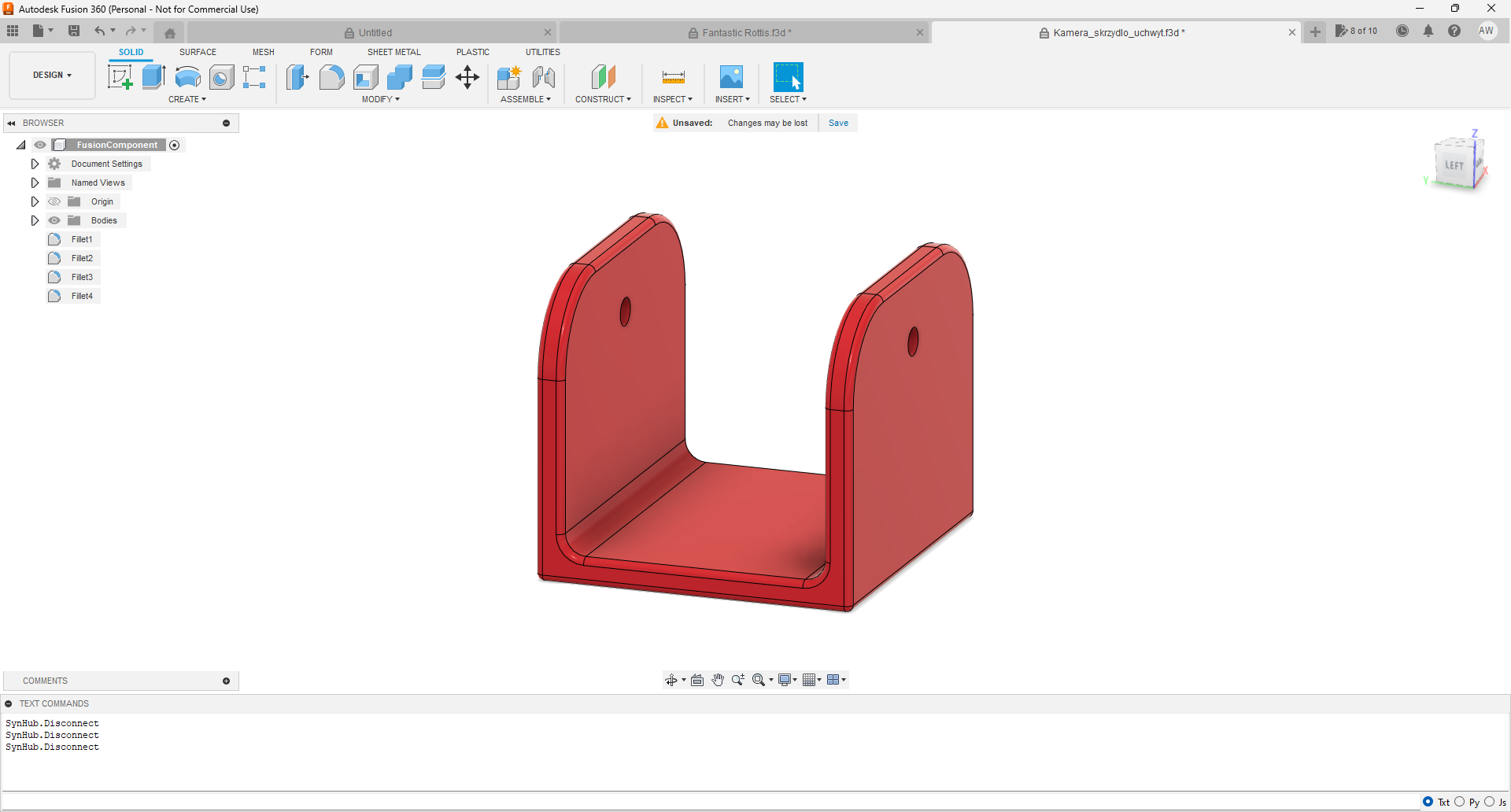The image size is (1511, 812).
Task: Open the Help question mark icon
Action: 1454,31
